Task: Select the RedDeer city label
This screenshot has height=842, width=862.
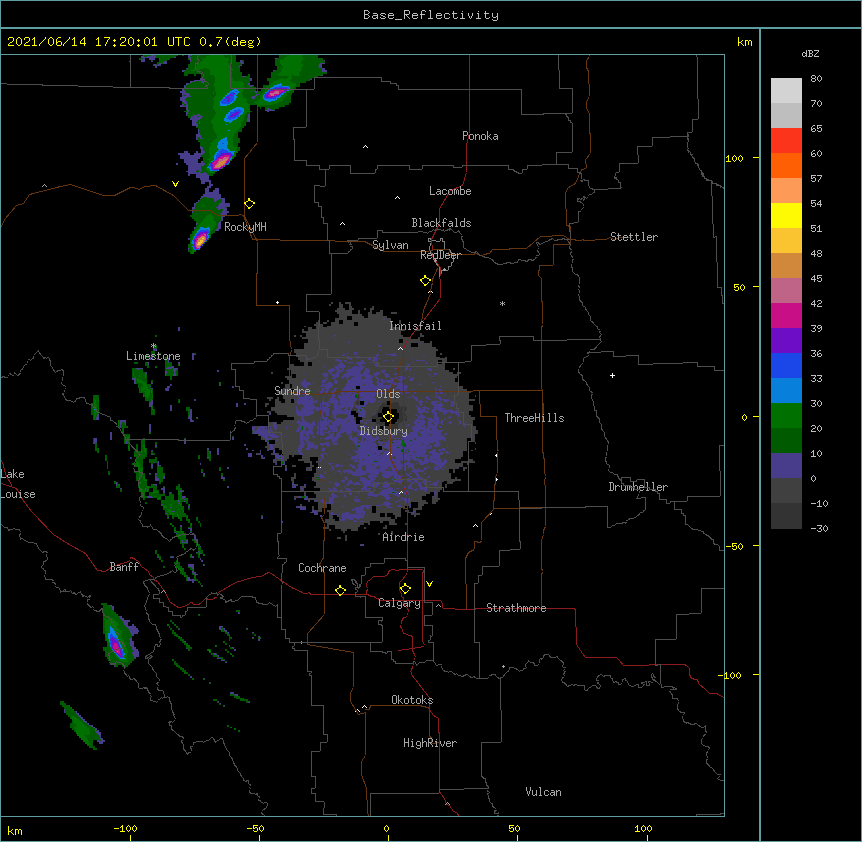Action: (440, 255)
